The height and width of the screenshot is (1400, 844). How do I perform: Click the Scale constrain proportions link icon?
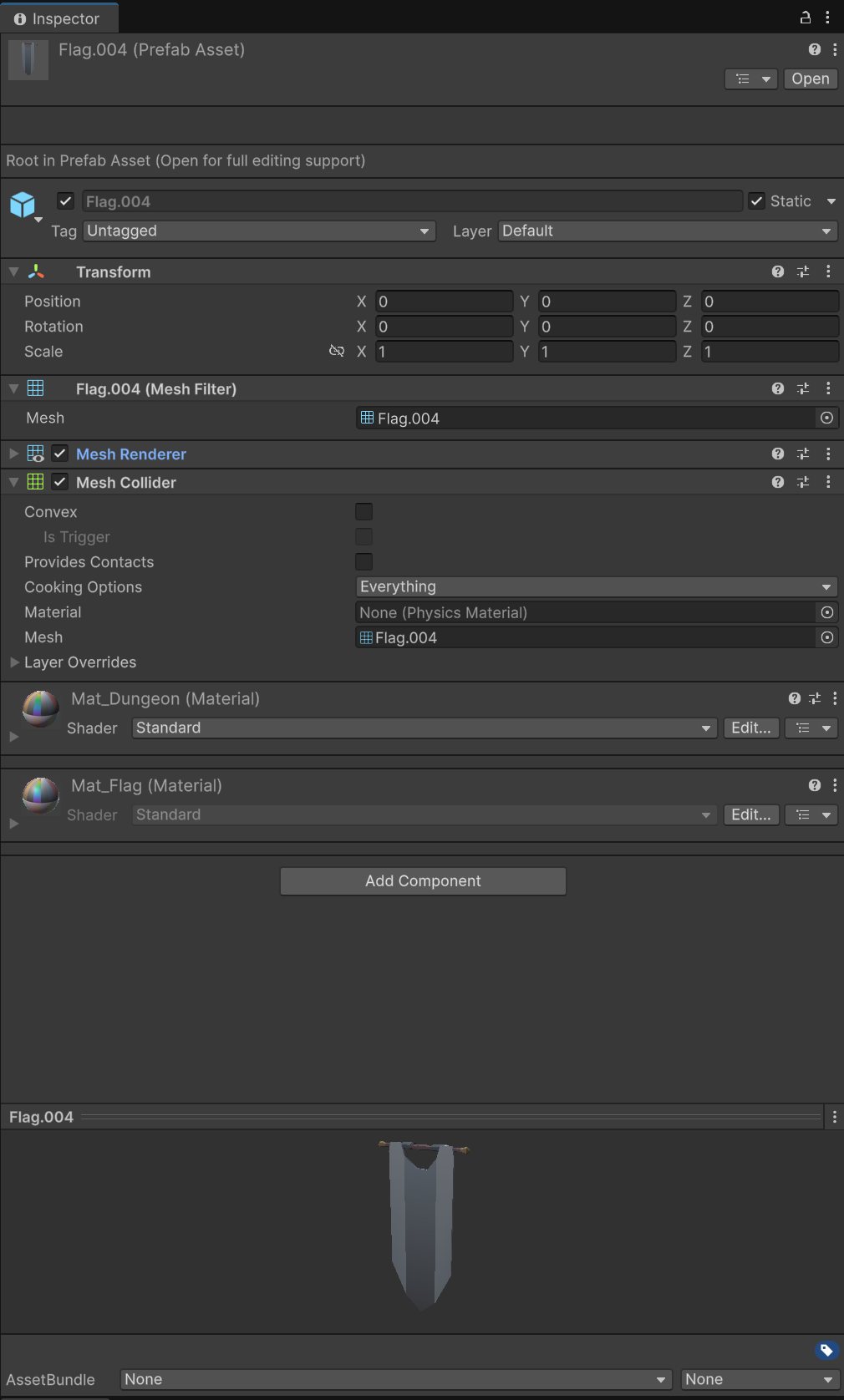pos(337,351)
